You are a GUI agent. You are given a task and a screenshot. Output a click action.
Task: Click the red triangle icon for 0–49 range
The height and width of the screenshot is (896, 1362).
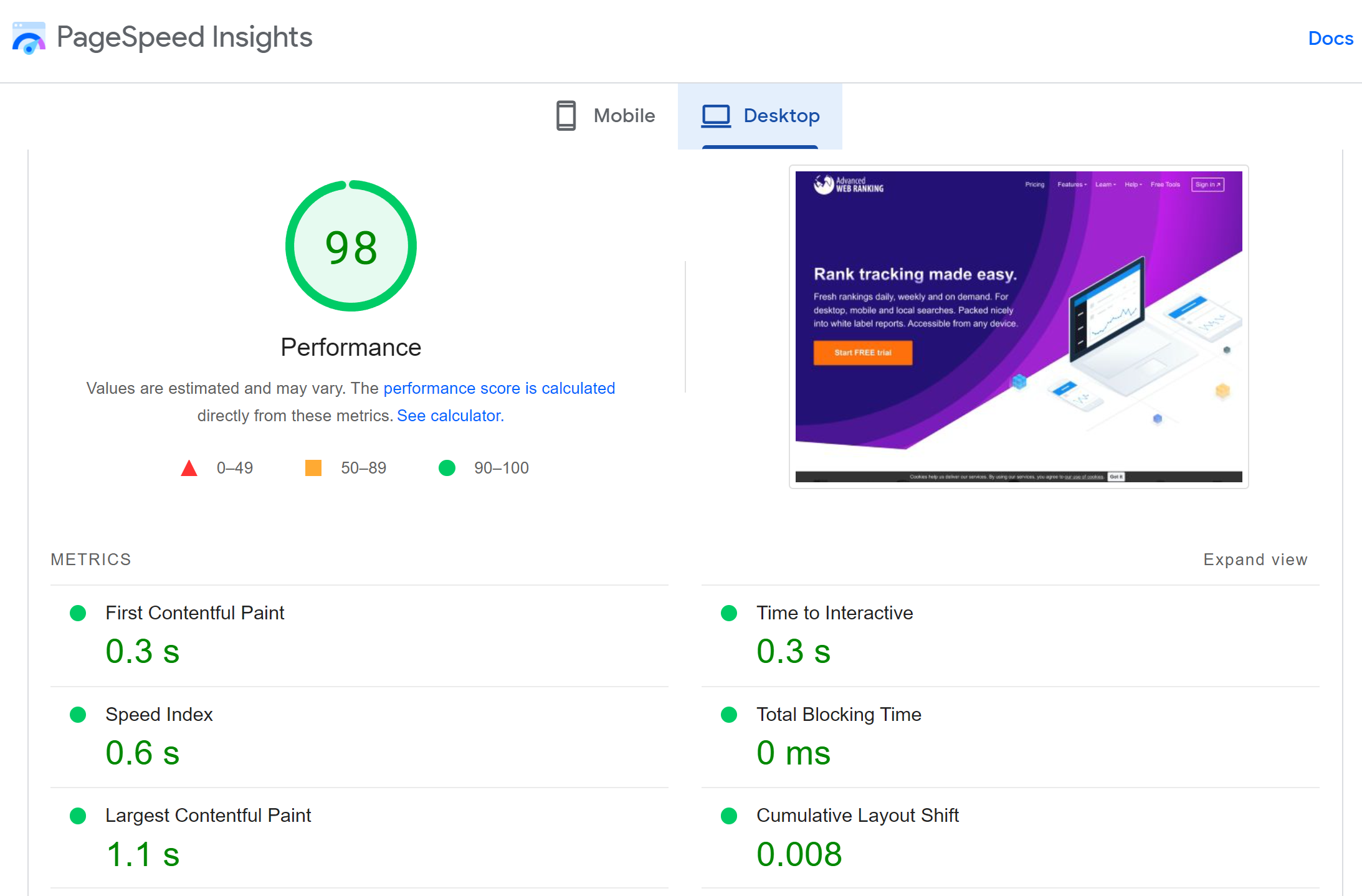pyautogui.click(x=189, y=467)
